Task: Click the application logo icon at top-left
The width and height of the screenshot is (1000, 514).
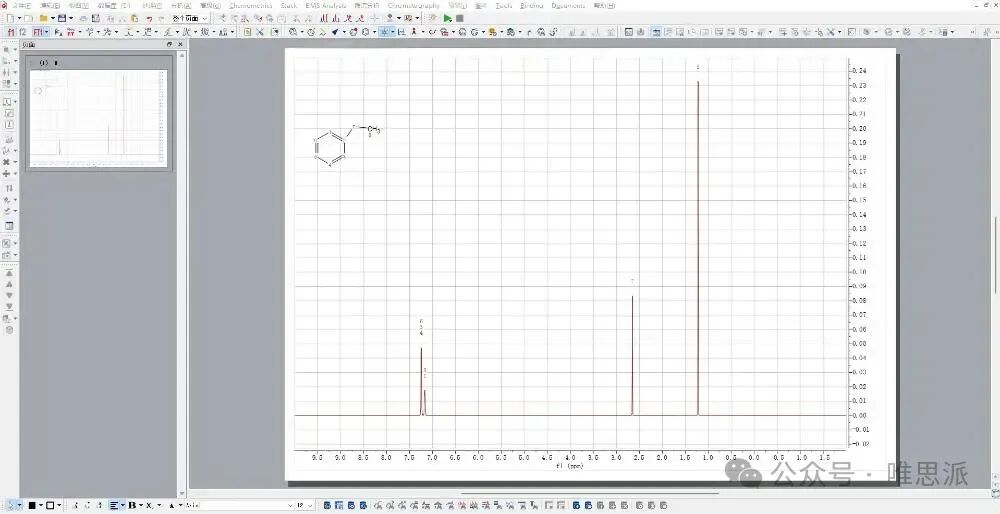Action: click(4, 5)
